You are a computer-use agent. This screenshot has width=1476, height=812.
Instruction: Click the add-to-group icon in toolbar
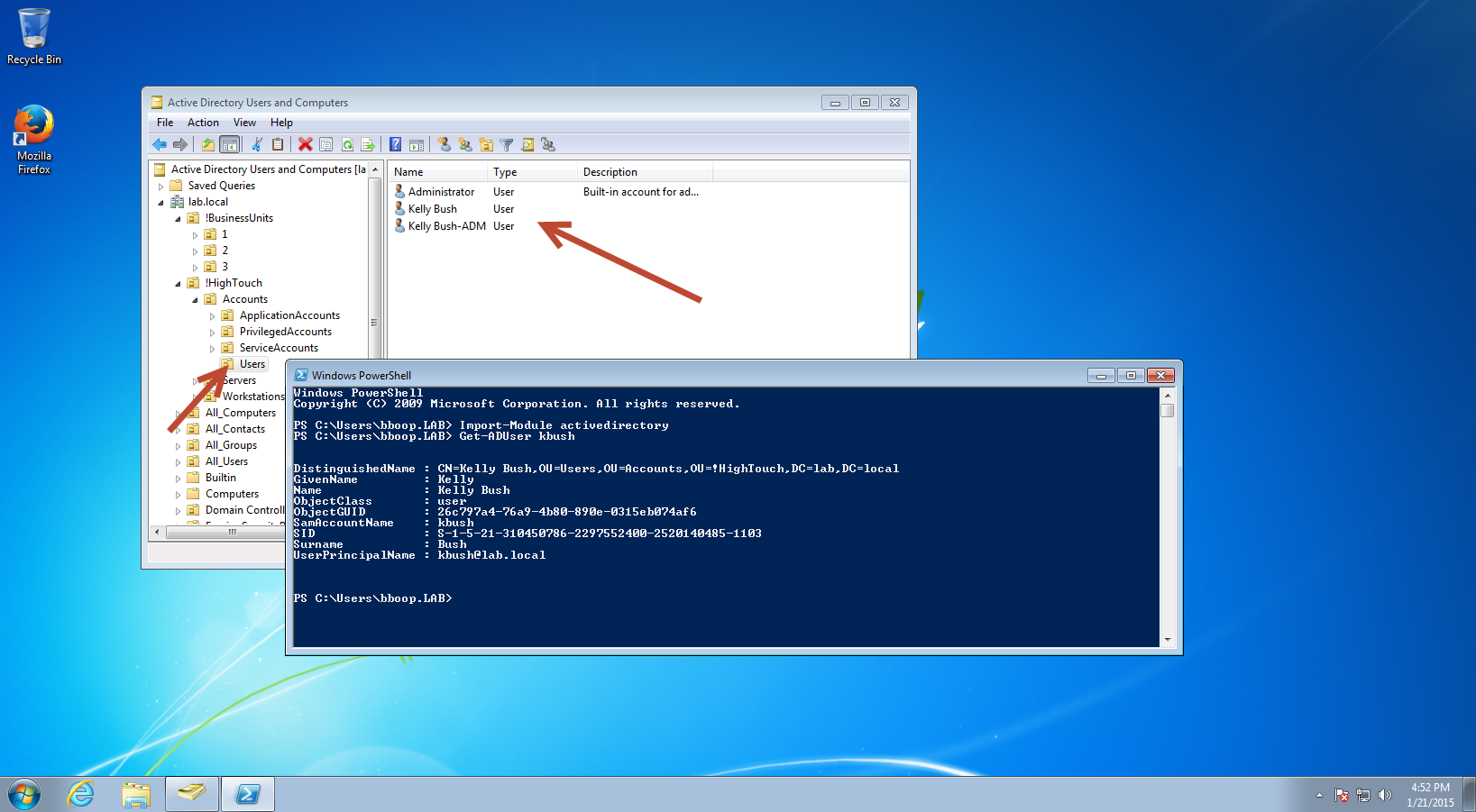click(548, 144)
